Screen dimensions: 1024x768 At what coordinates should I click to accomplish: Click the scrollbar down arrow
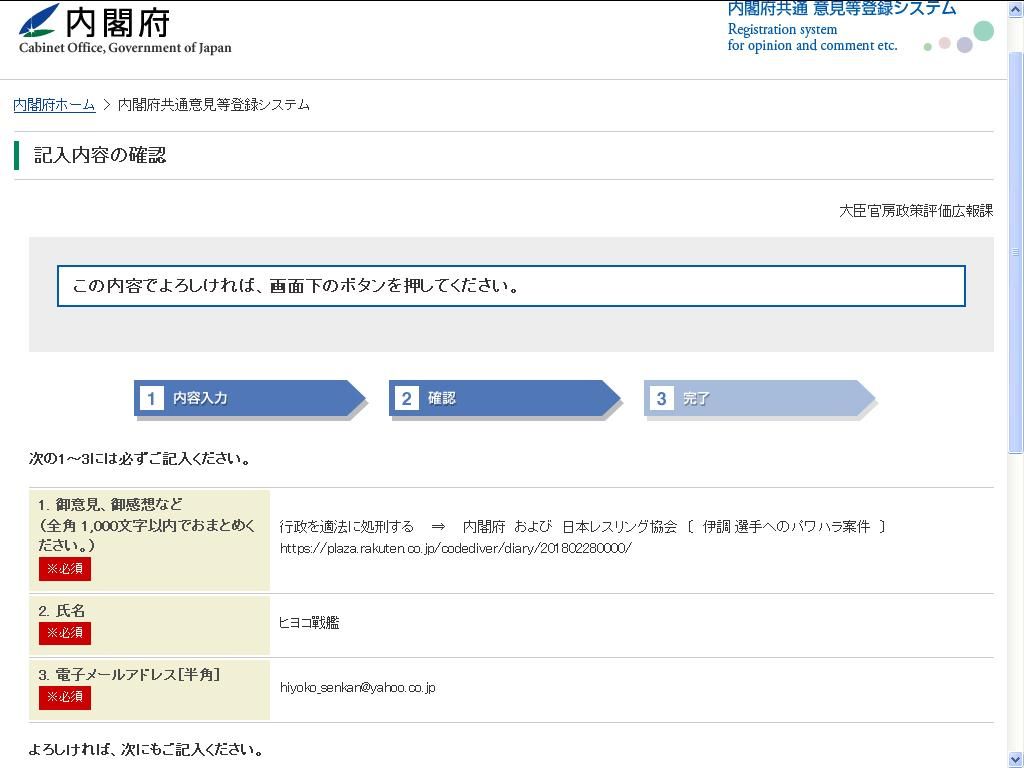(x=1015, y=760)
